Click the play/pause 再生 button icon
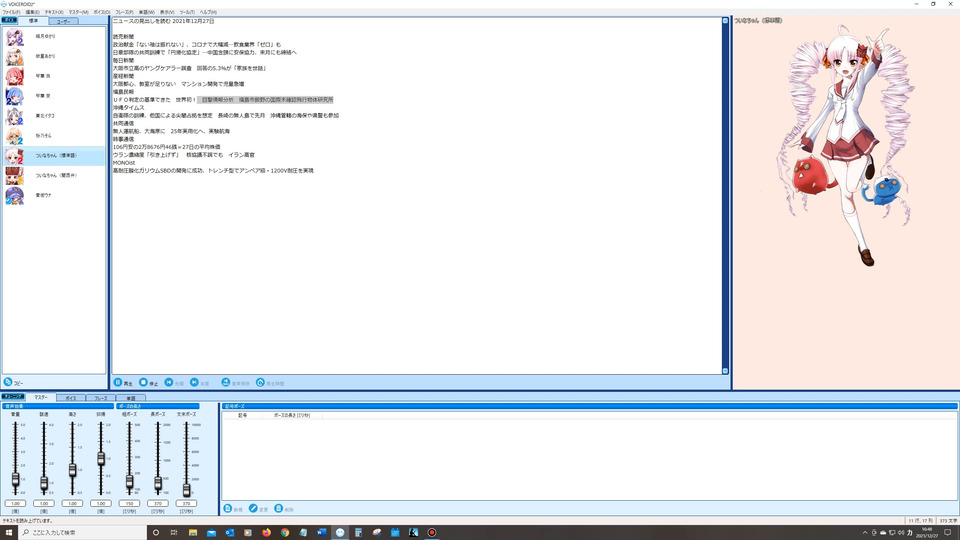This screenshot has height=540, width=960. [118, 383]
